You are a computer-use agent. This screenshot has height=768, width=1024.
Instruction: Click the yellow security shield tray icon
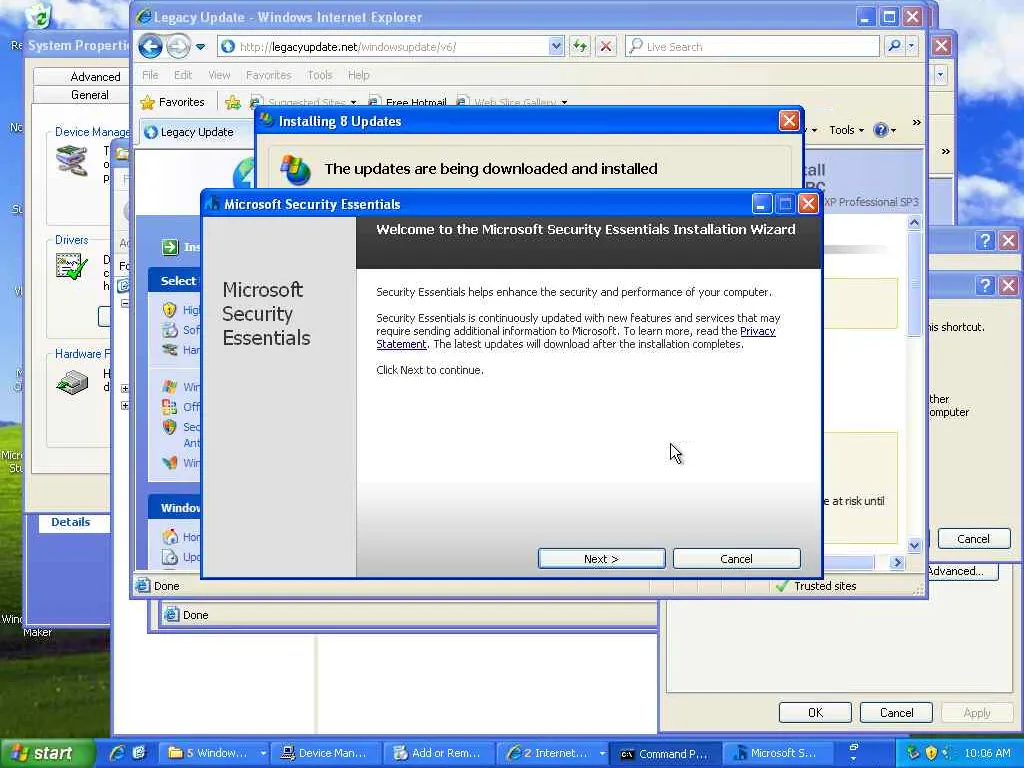[931, 753]
